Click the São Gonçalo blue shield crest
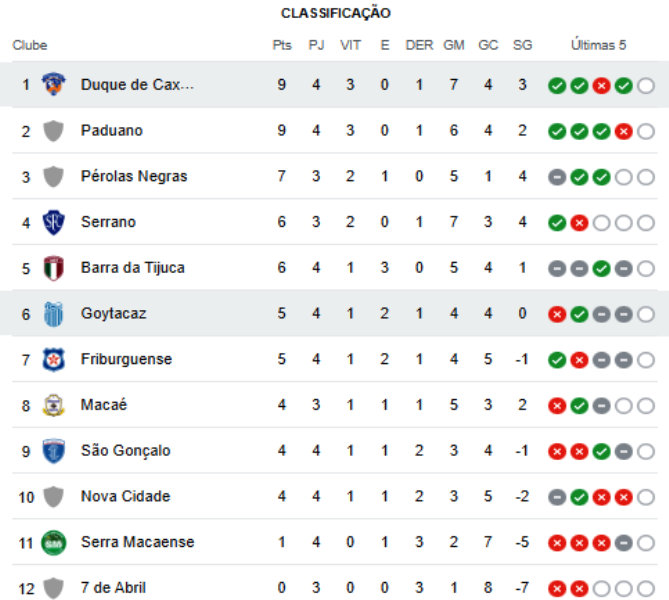 [x=53, y=451]
